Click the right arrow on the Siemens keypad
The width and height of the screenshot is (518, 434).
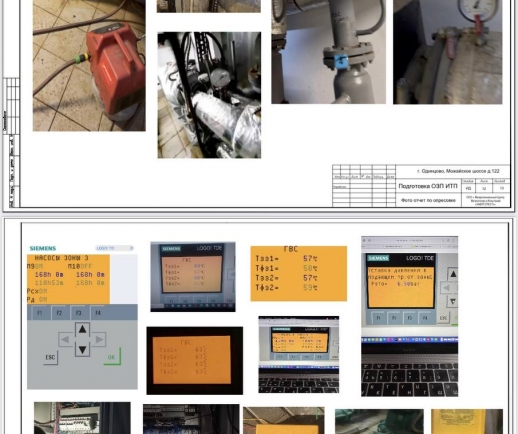pos(99,339)
